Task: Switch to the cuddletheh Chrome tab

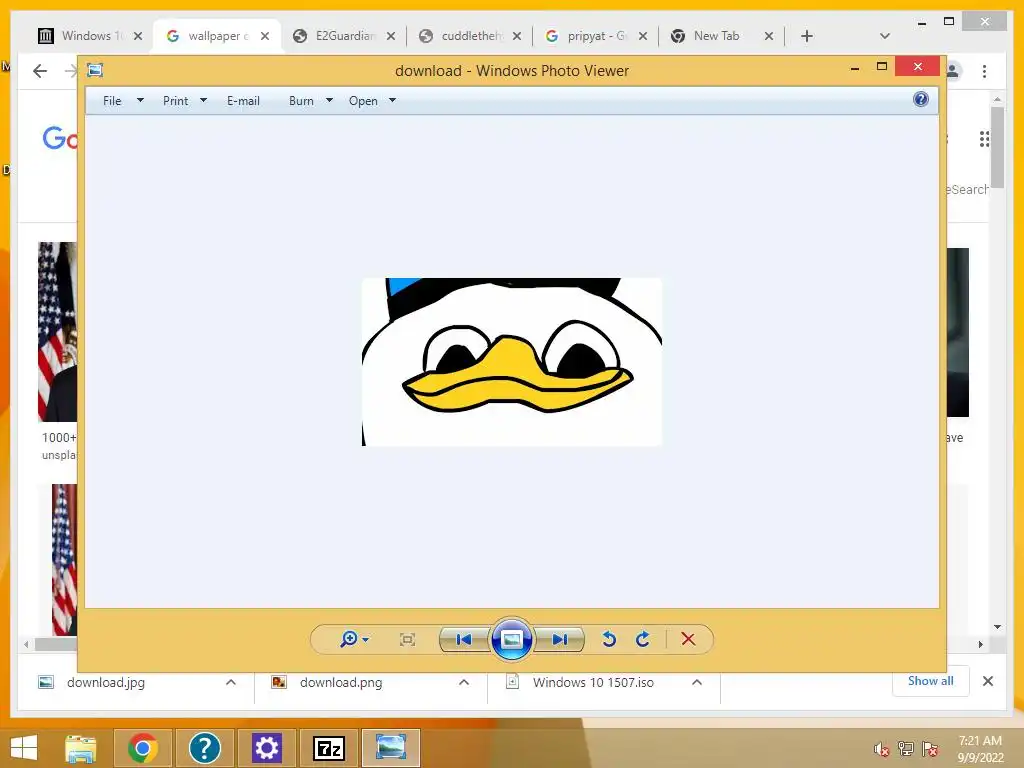Action: point(470,36)
